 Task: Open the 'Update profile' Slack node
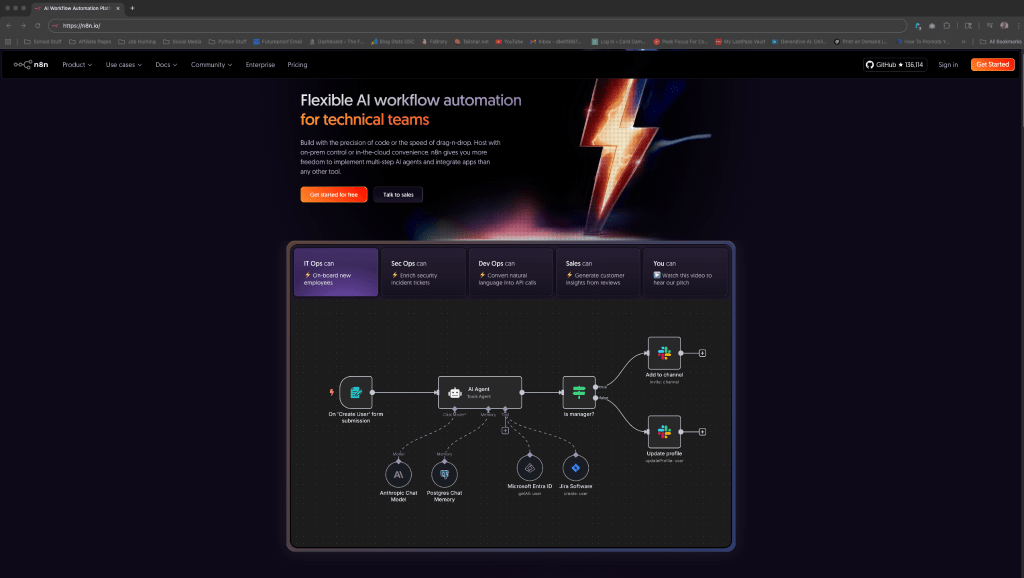(664, 432)
